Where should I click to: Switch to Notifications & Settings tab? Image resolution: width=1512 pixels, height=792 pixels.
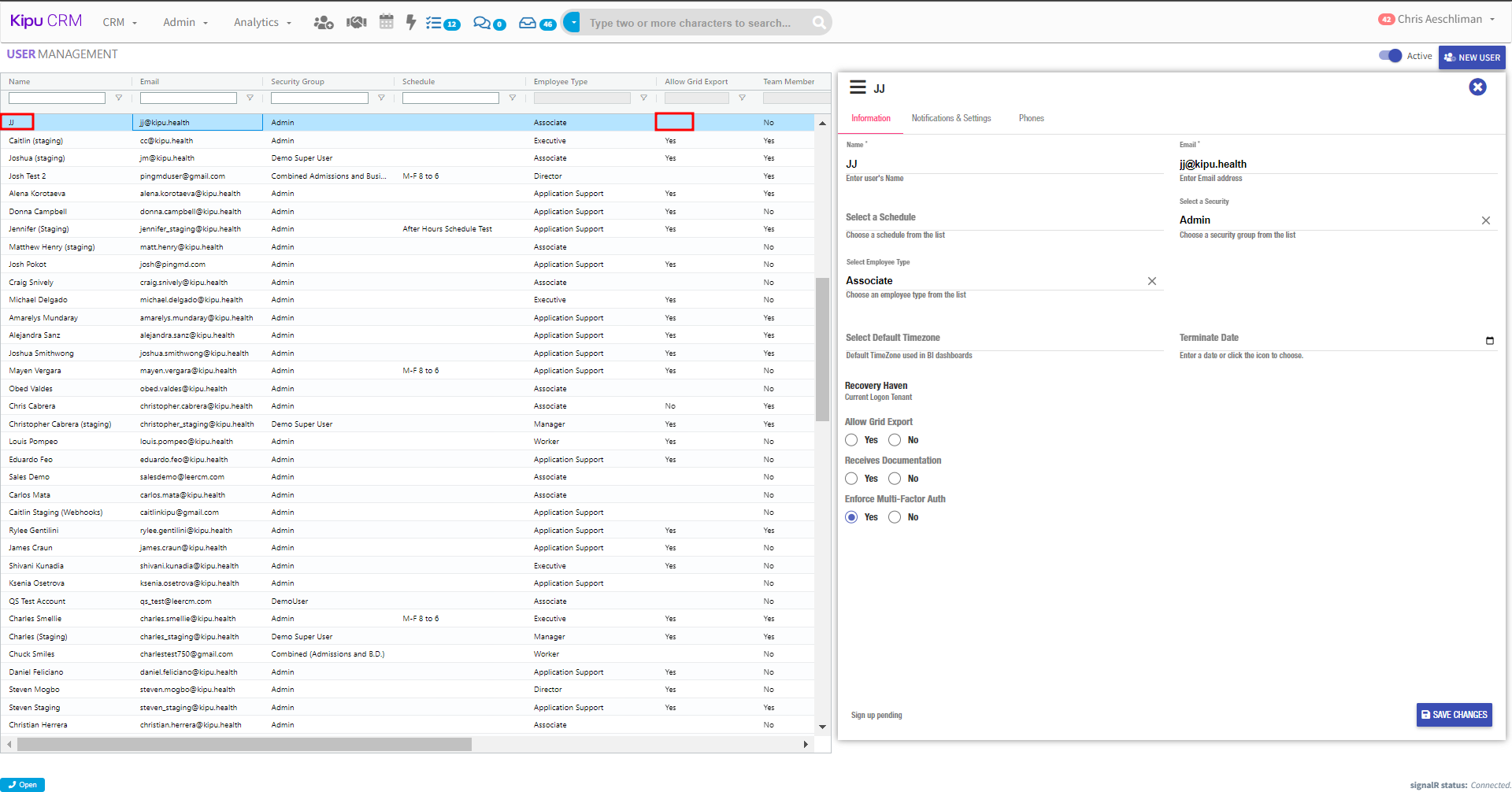tap(951, 118)
